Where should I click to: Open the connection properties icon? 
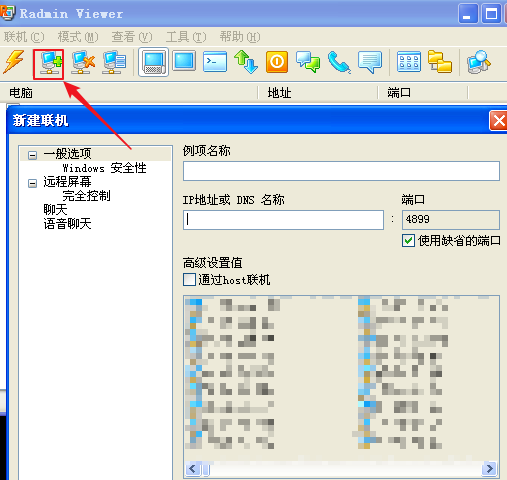pyautogui.click(x=114, y=62)
